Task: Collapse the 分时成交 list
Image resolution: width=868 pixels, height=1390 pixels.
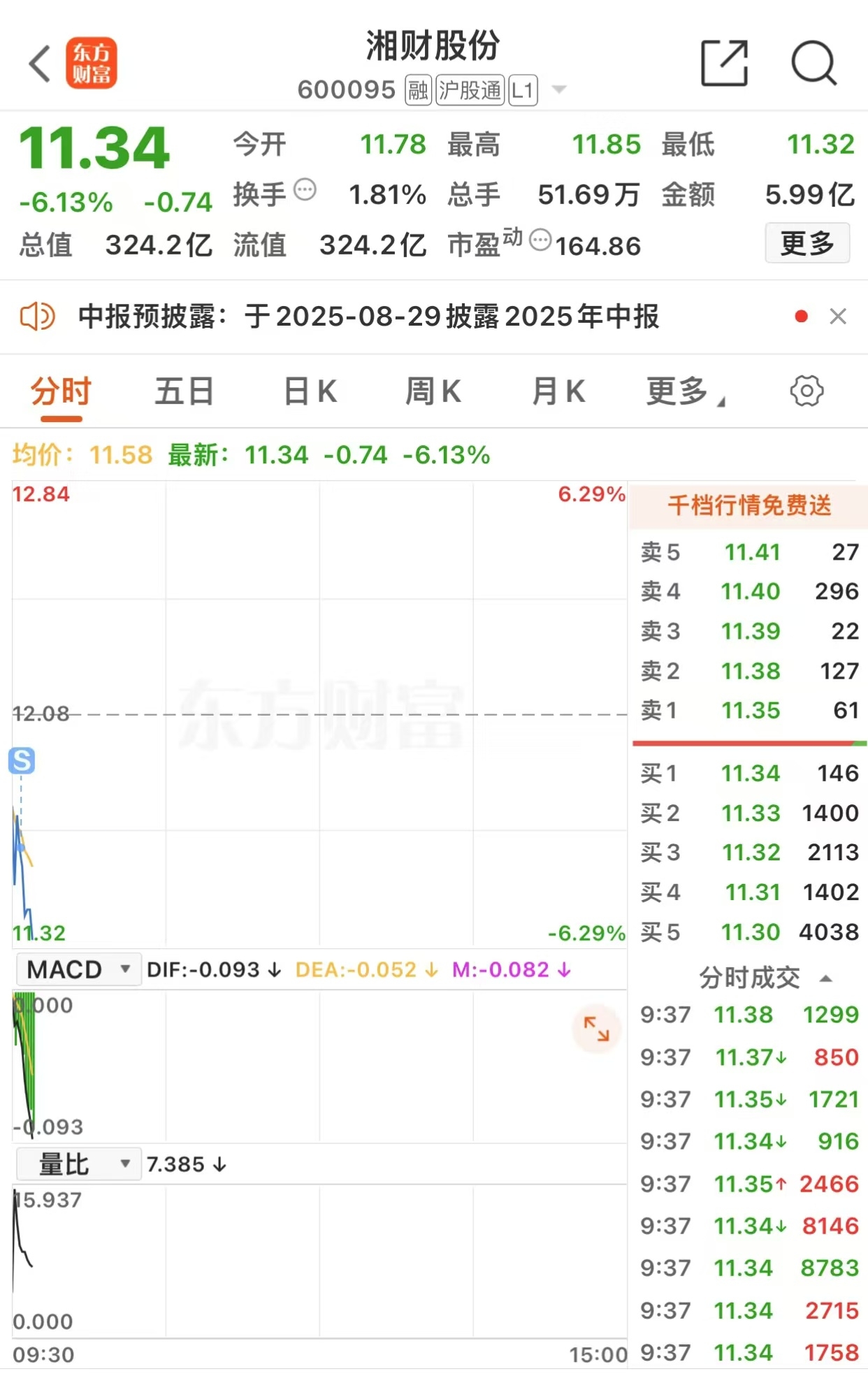Action: pyautogui.click(x=826, y=978)
